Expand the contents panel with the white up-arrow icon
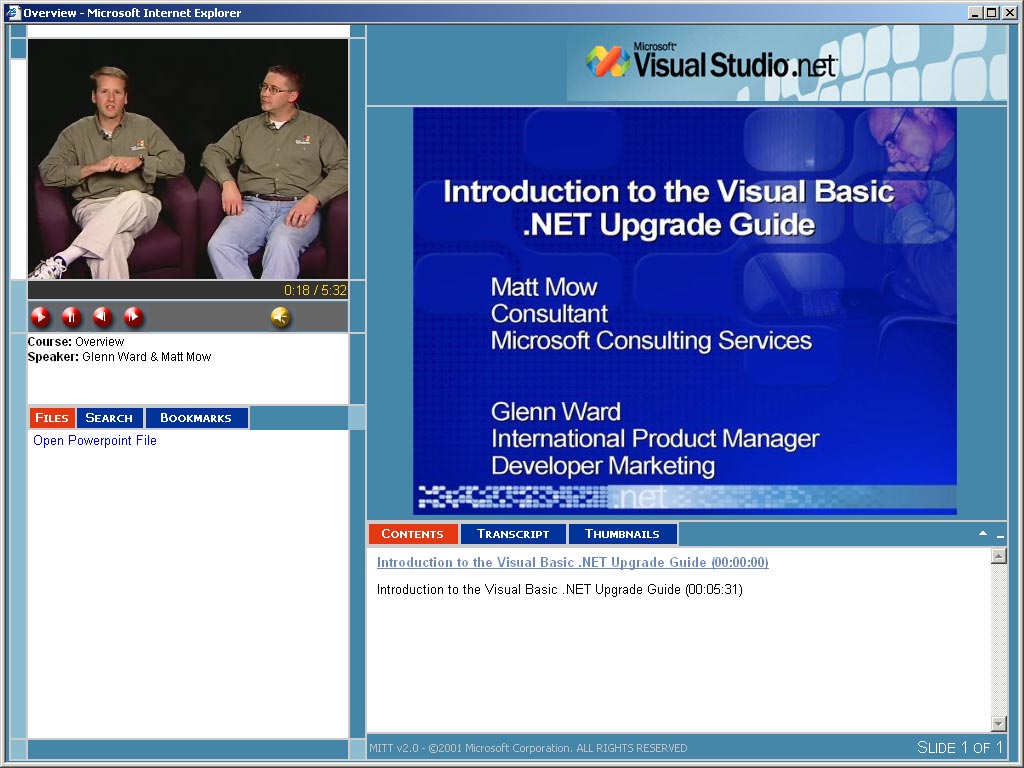Screen dimensions: 1024x768 point(983,534)
